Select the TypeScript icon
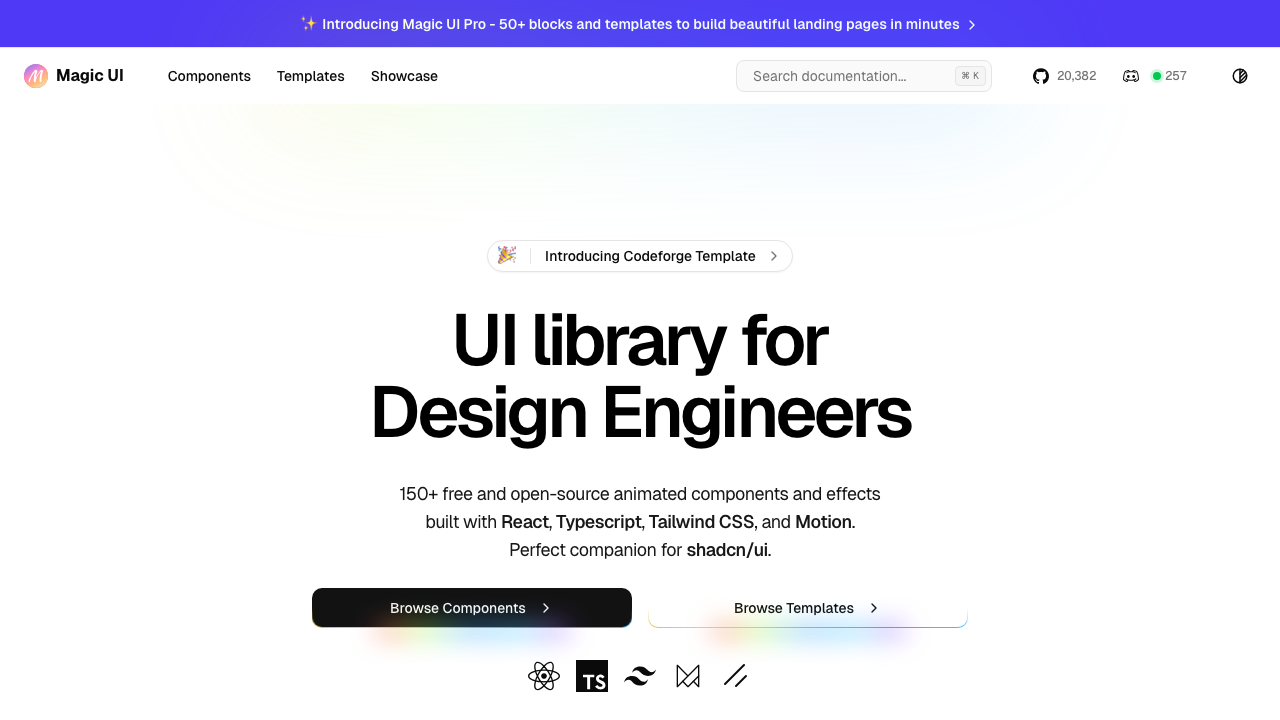The width and height of the screenshot is (1280, 720). 591,676
